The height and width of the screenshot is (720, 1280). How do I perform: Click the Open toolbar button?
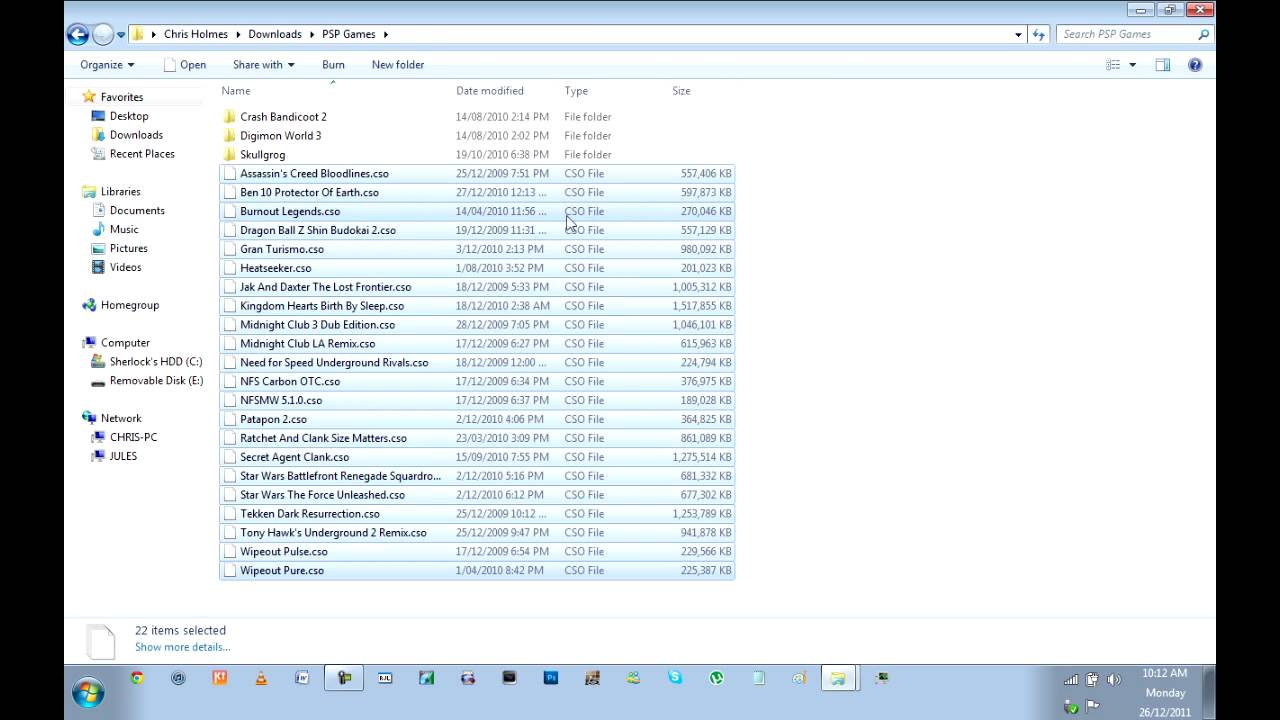tap(185, 65)
